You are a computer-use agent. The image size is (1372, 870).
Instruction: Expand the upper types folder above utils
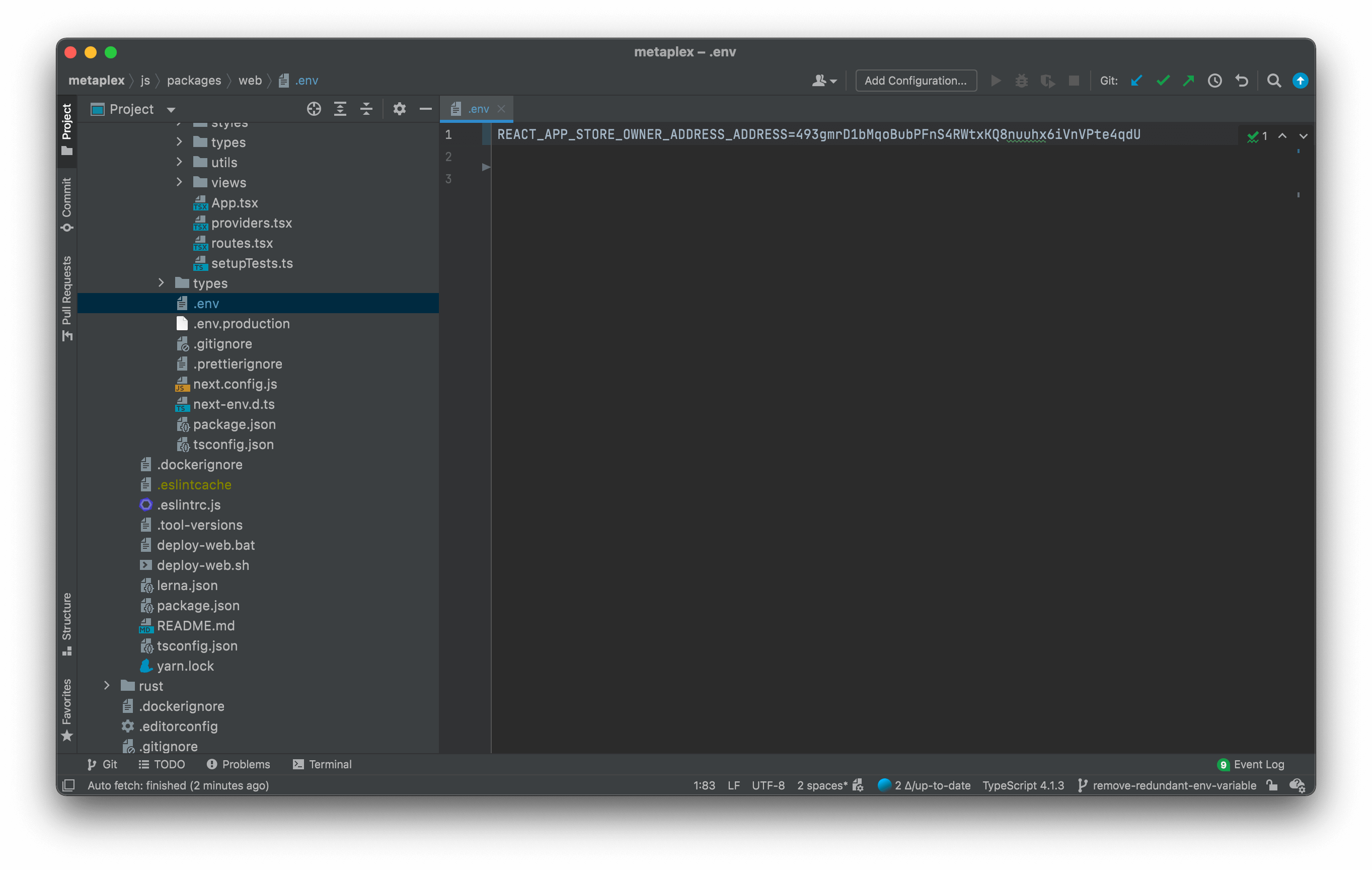(180, 141)
